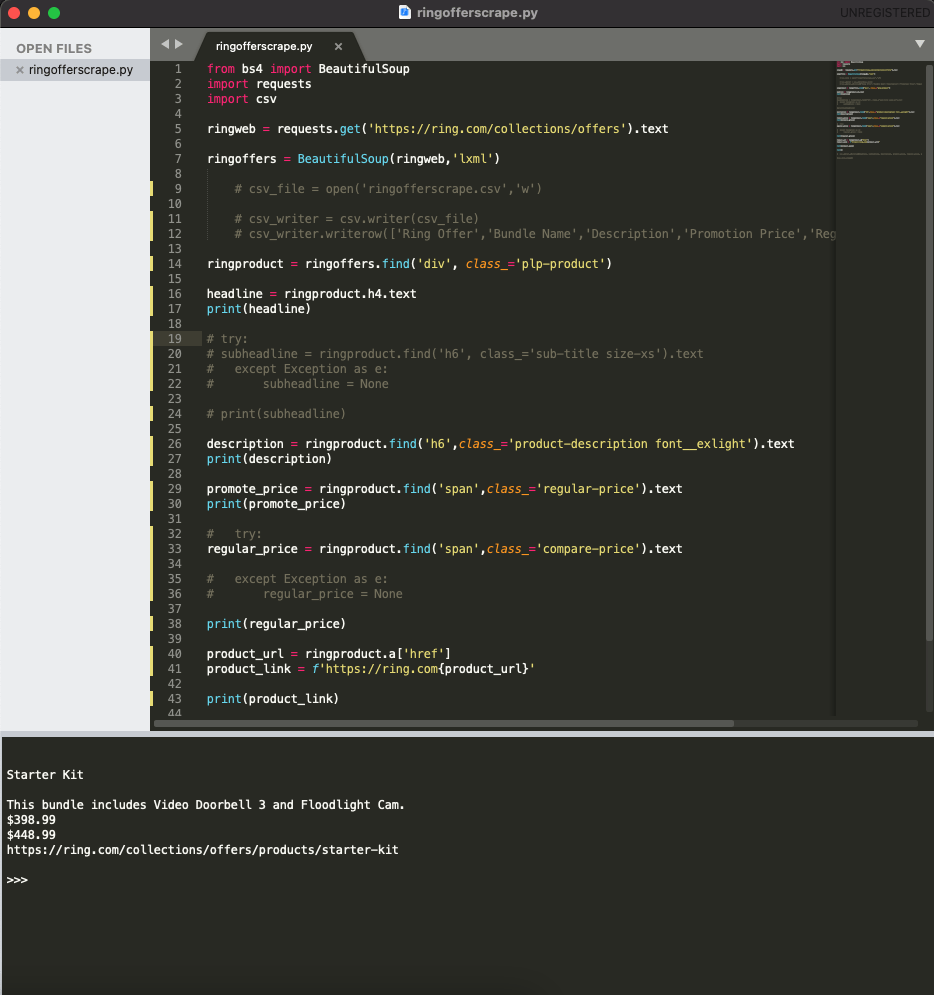Click 'import csv' on line 3

coord(242,99)
